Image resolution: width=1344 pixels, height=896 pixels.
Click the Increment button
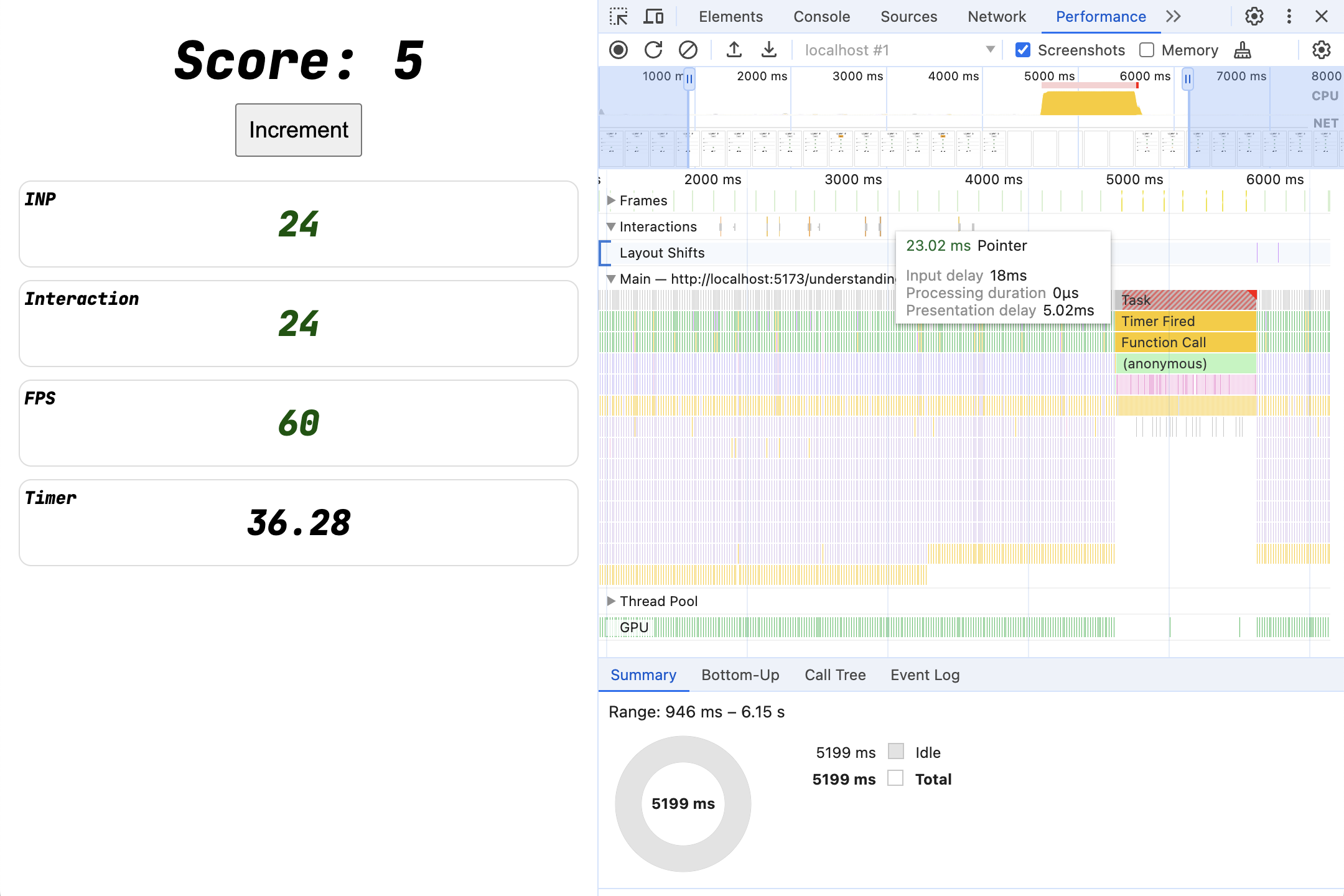tap(298, 129)
